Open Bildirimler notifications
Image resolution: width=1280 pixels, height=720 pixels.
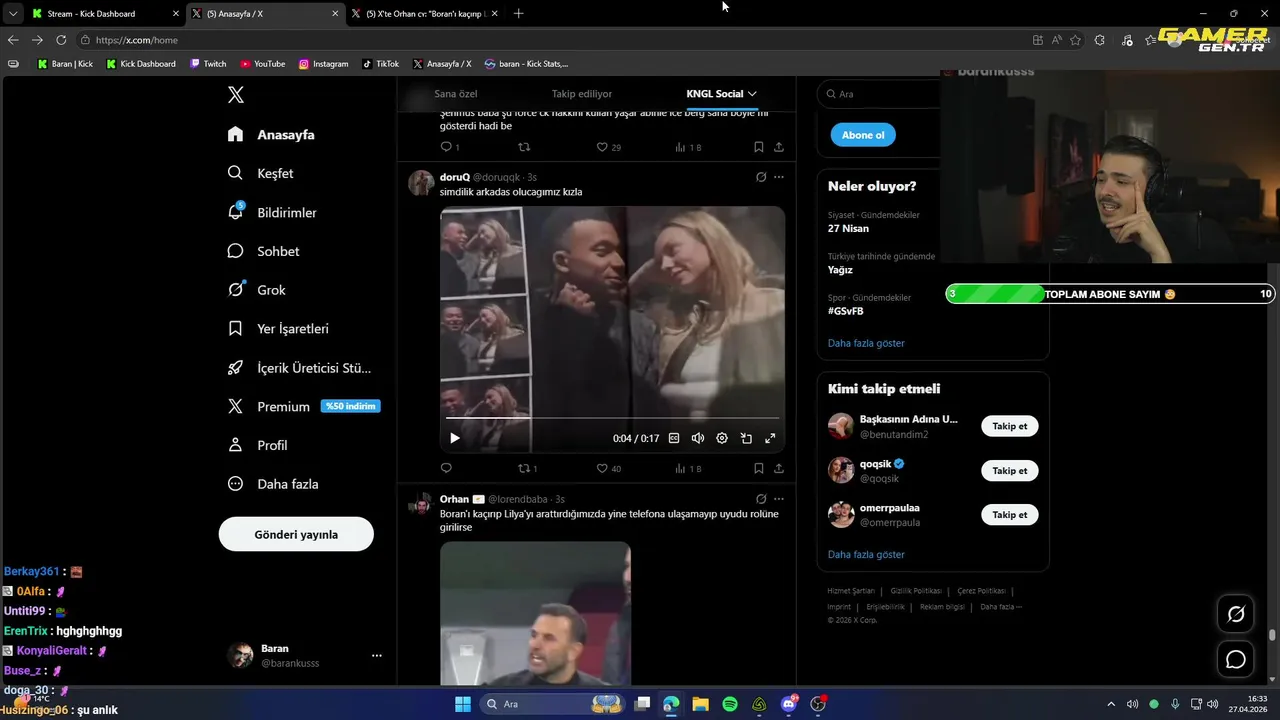[272, 212]
